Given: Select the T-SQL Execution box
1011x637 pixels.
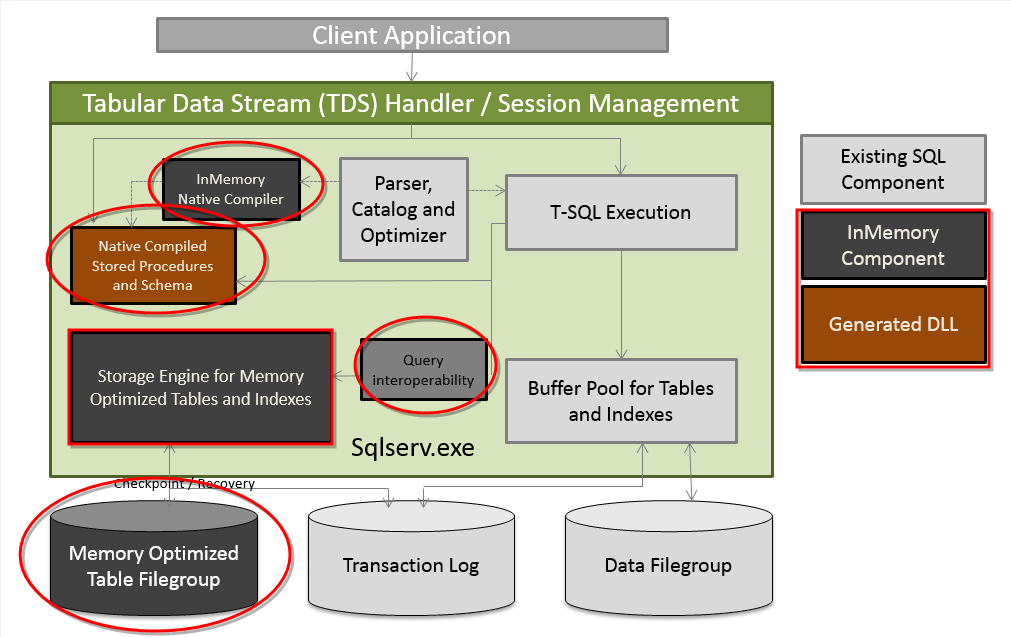Looking at the screenshot, I should click(622, 212).
